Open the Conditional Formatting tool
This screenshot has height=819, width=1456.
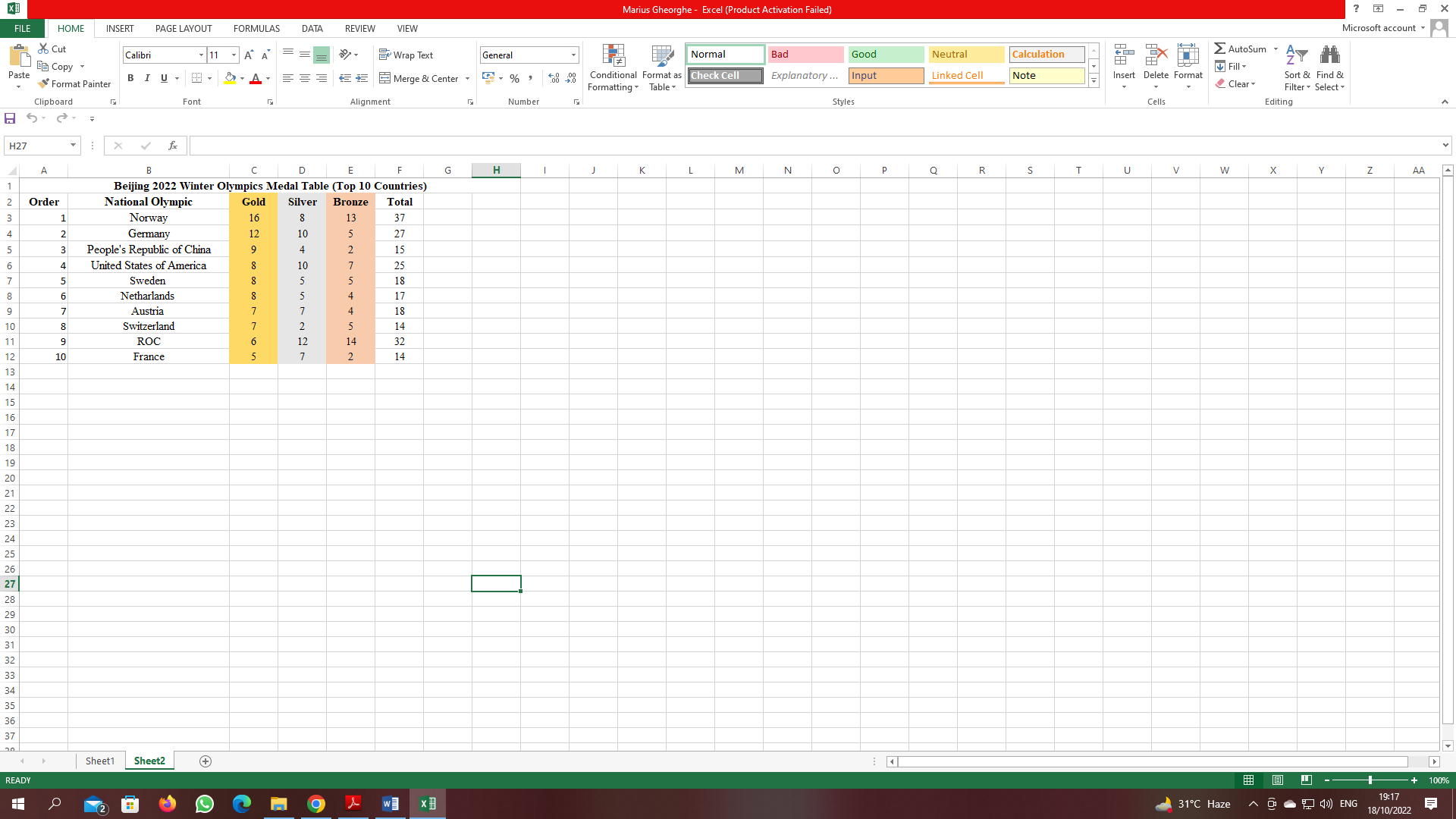(x=613, y=67)
